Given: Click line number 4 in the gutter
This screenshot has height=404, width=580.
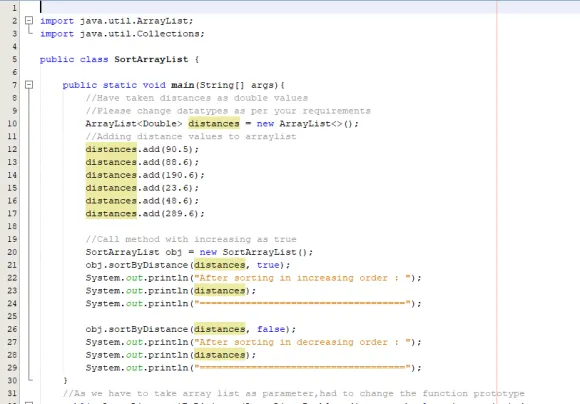Looking at the screenshot, I should (x=14, y=47).
